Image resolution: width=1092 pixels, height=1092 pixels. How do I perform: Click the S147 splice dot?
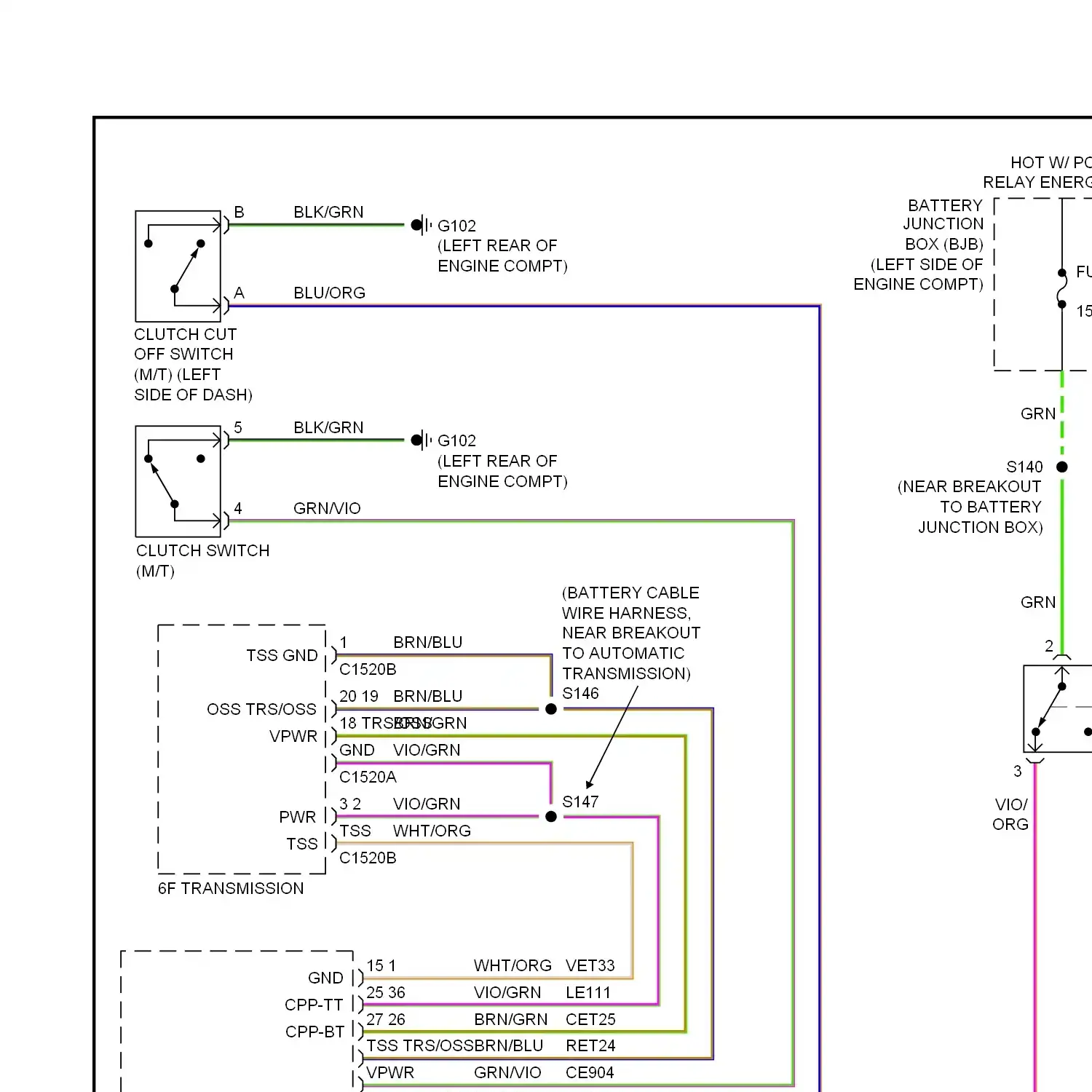pyautogui.click(x=551, y=817)
